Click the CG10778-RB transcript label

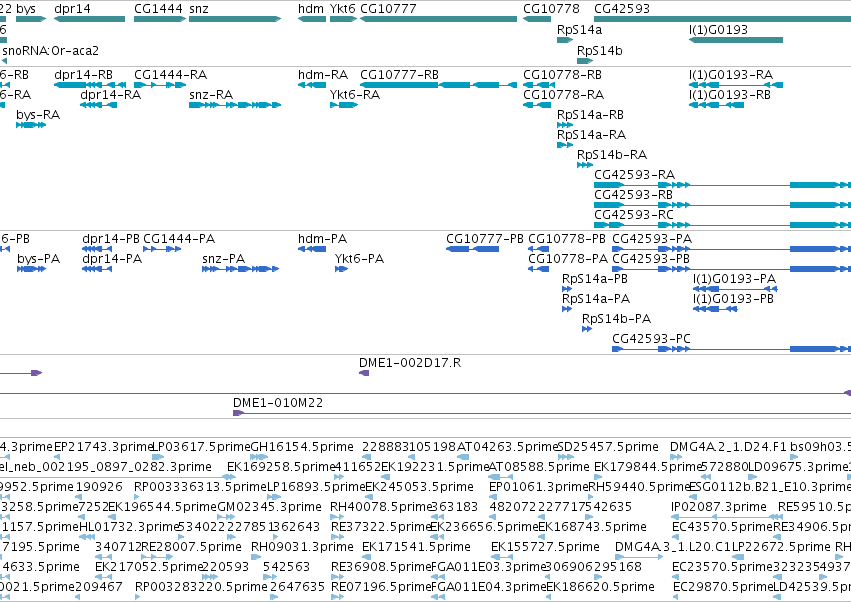[x=562, y=74]
